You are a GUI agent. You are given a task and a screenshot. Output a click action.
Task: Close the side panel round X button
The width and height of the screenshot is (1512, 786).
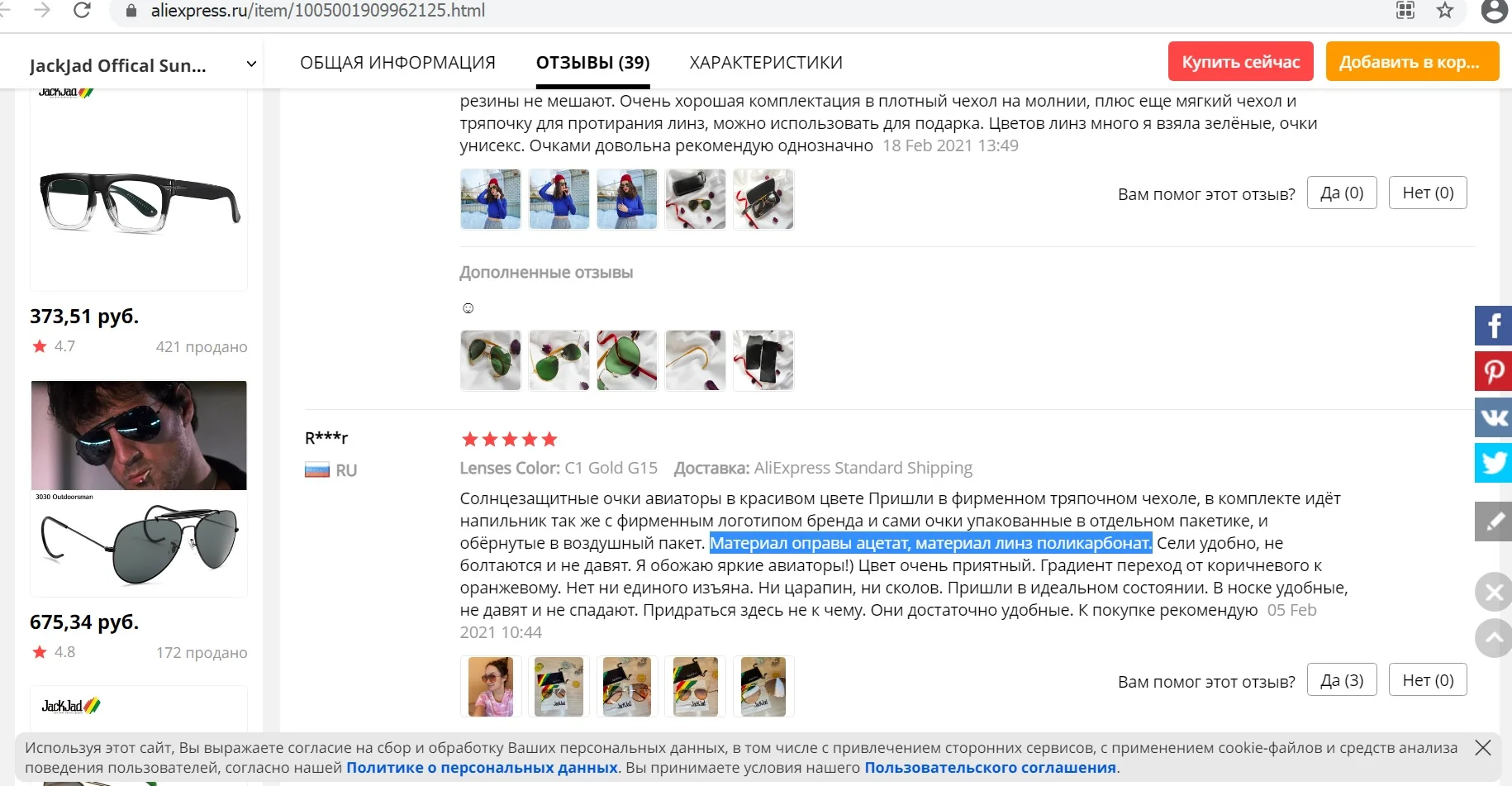coord(1494,592)
